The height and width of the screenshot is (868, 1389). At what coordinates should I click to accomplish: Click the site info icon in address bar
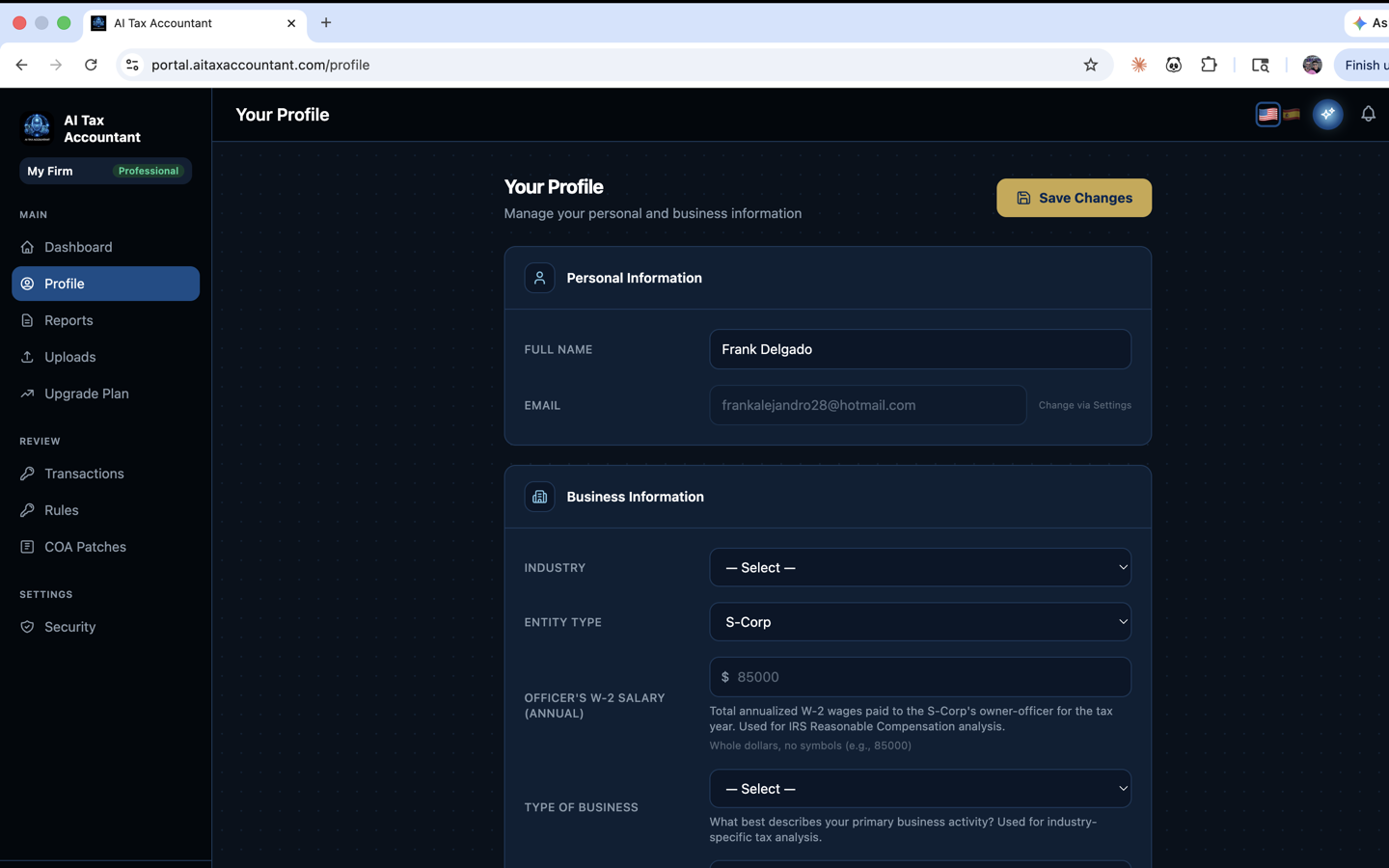coord(133,65)
